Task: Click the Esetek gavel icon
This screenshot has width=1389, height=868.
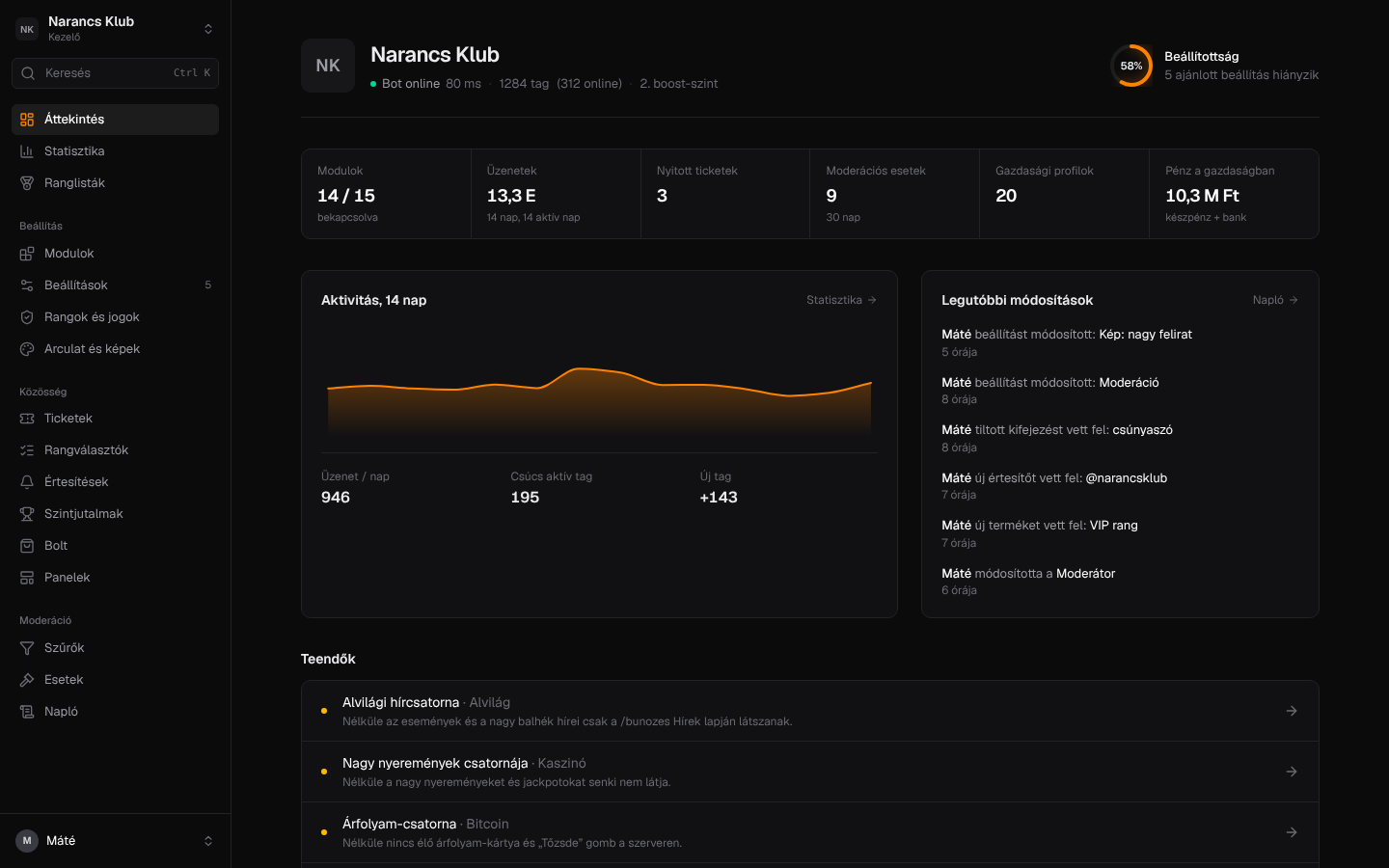Action: pyautogui.click(x=27, y=680)
